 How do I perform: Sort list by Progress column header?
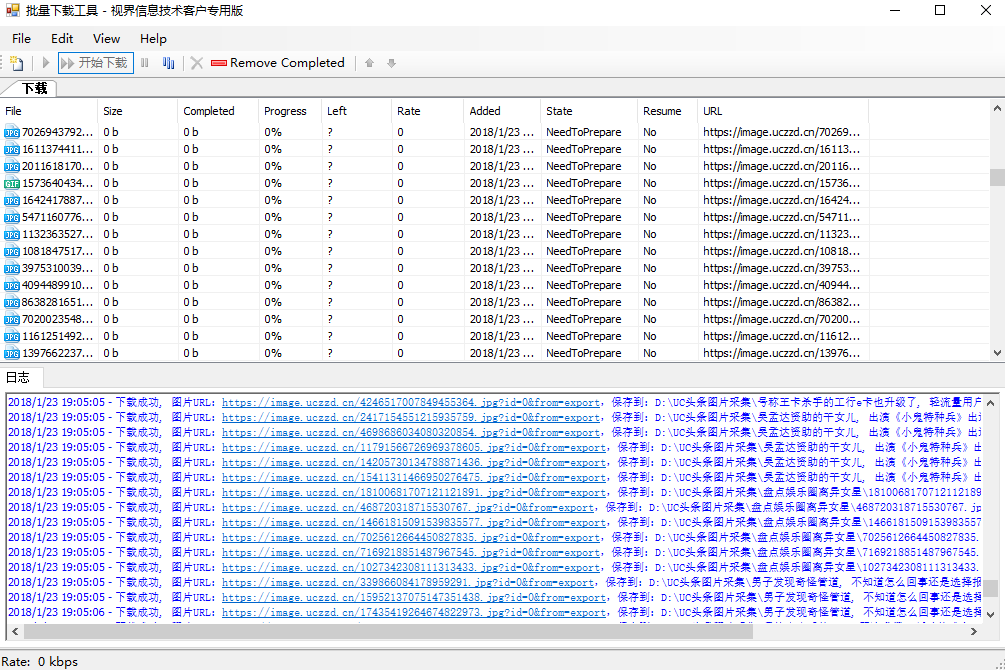285,111
